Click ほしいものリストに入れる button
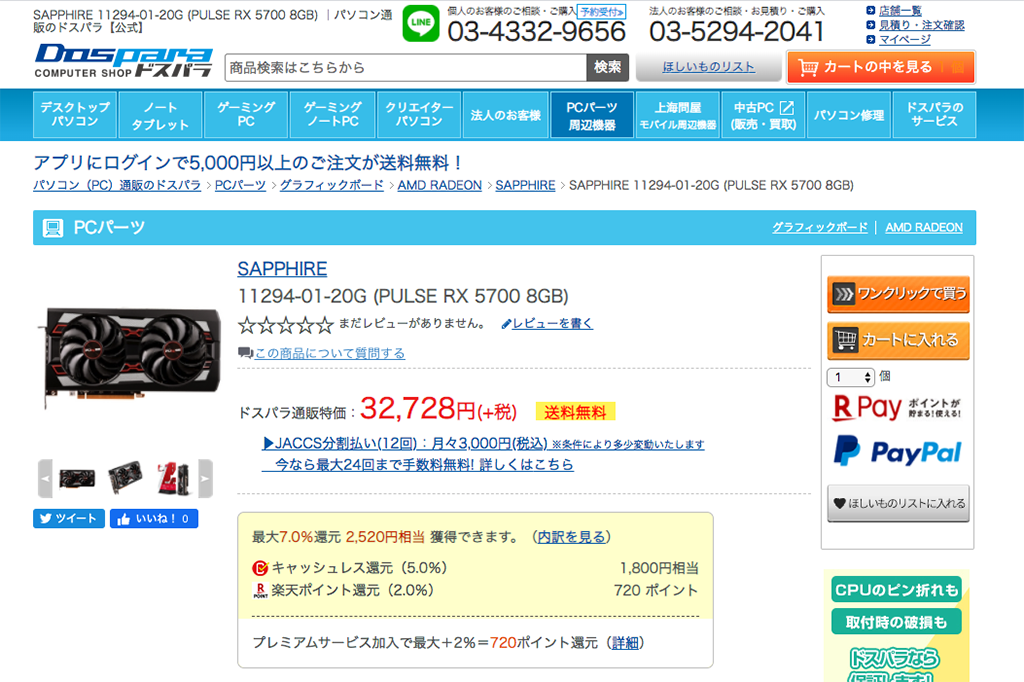The width and height of the screenshot is (1024, 682). point(898,503)
